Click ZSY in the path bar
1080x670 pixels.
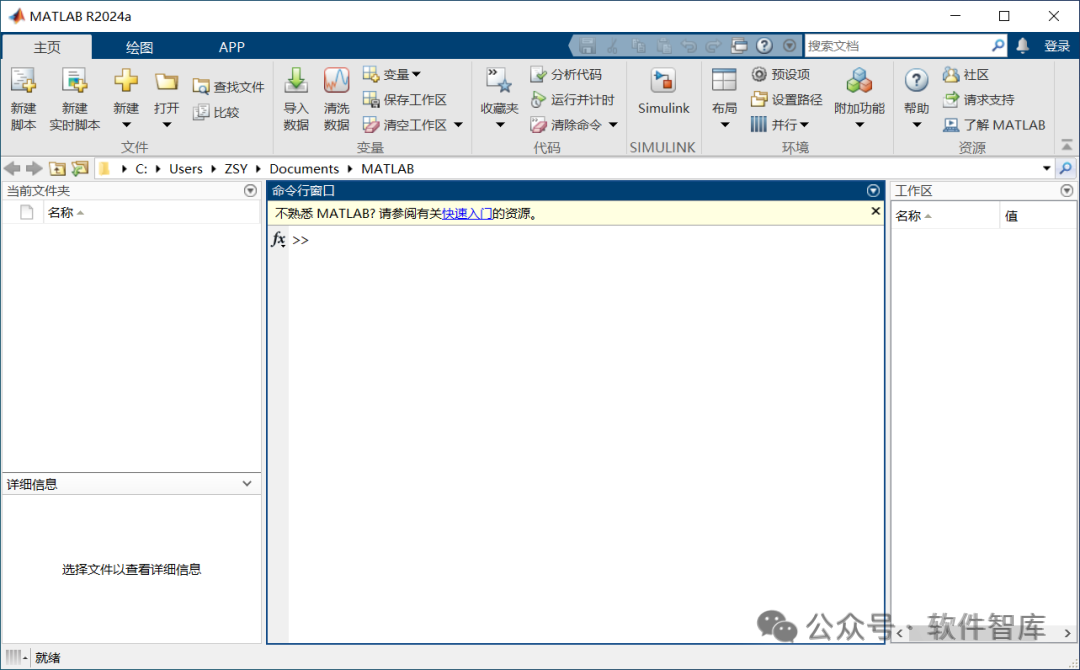(x=236, y=169)
